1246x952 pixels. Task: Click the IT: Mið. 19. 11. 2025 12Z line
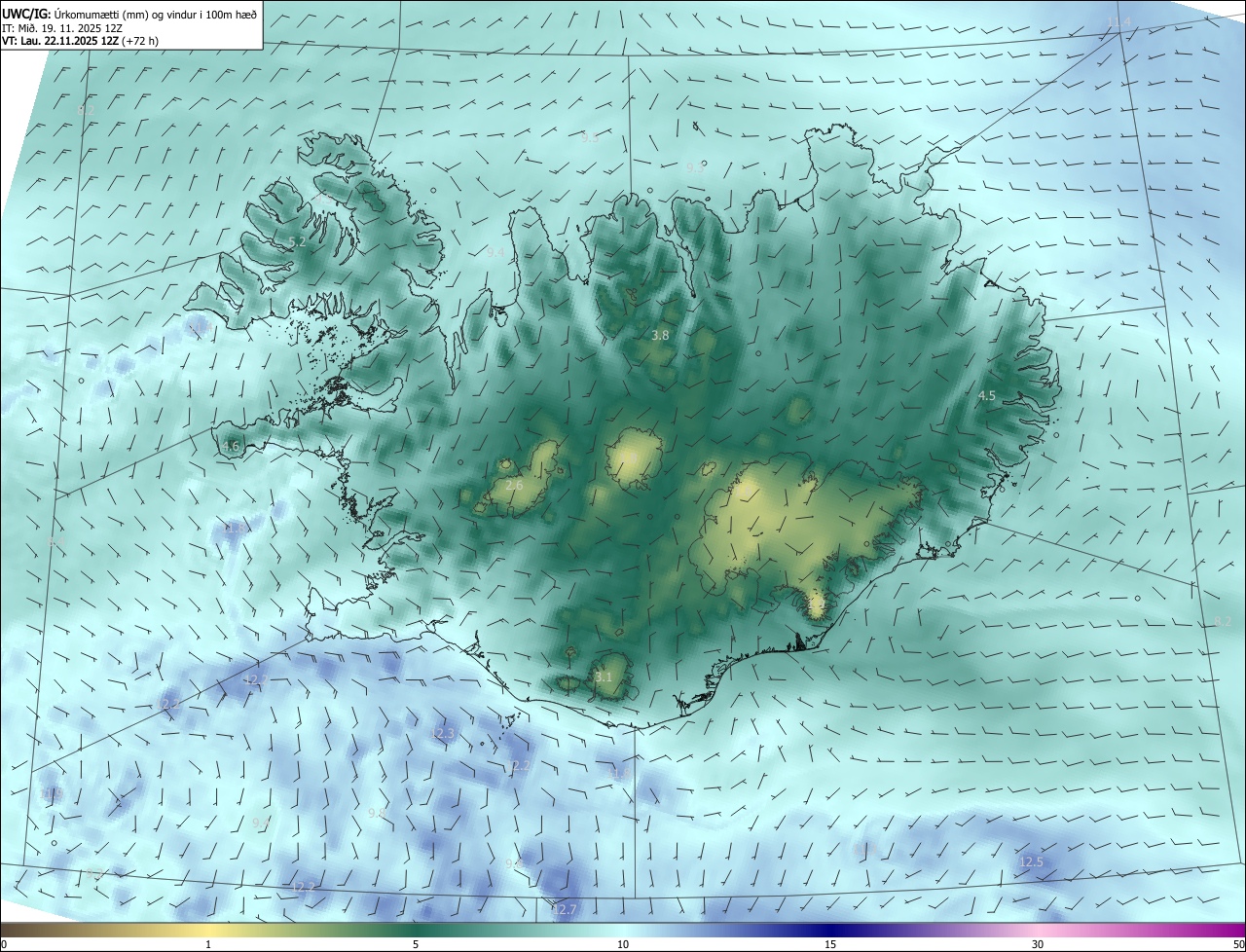64,28
